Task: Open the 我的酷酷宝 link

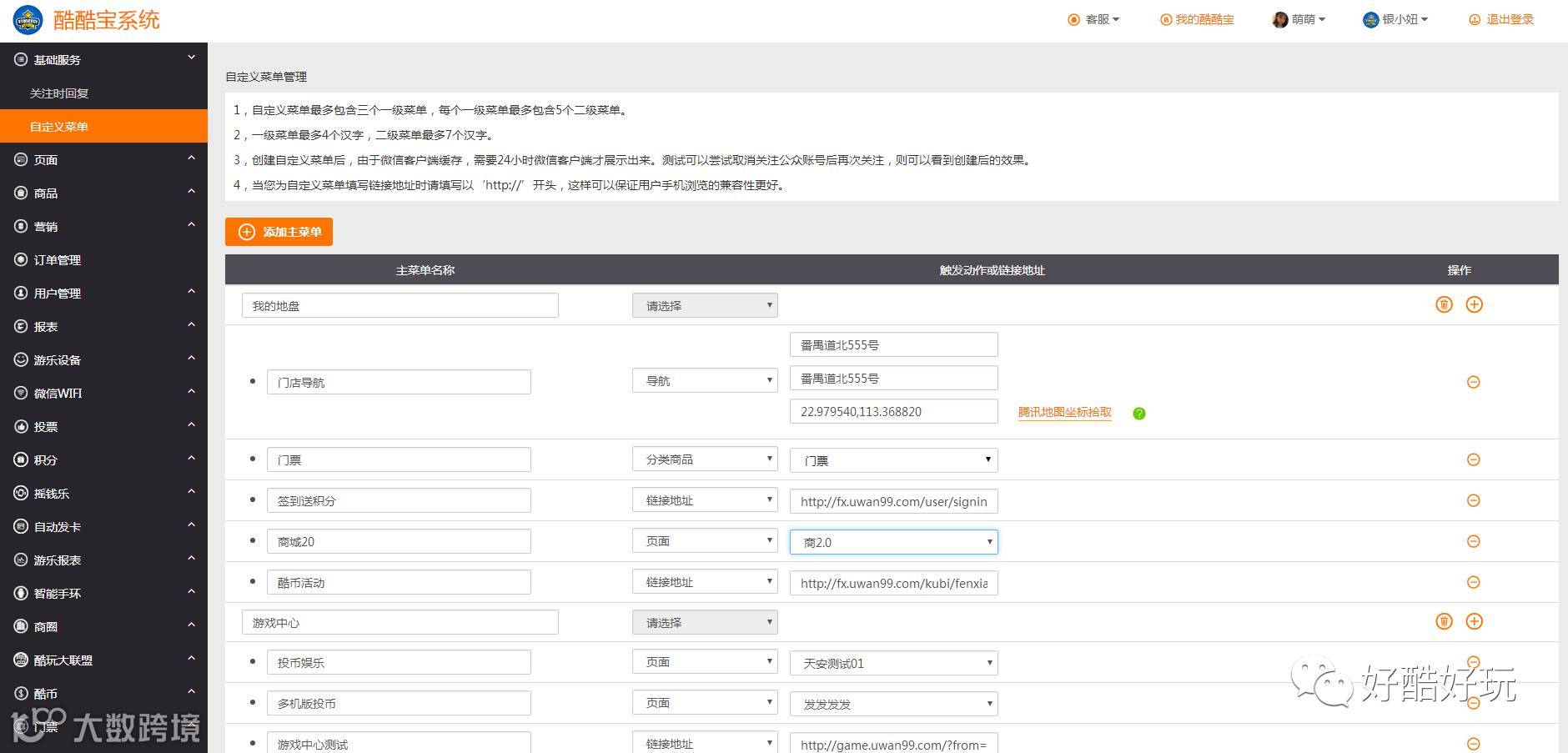Action: [1197, 20]
